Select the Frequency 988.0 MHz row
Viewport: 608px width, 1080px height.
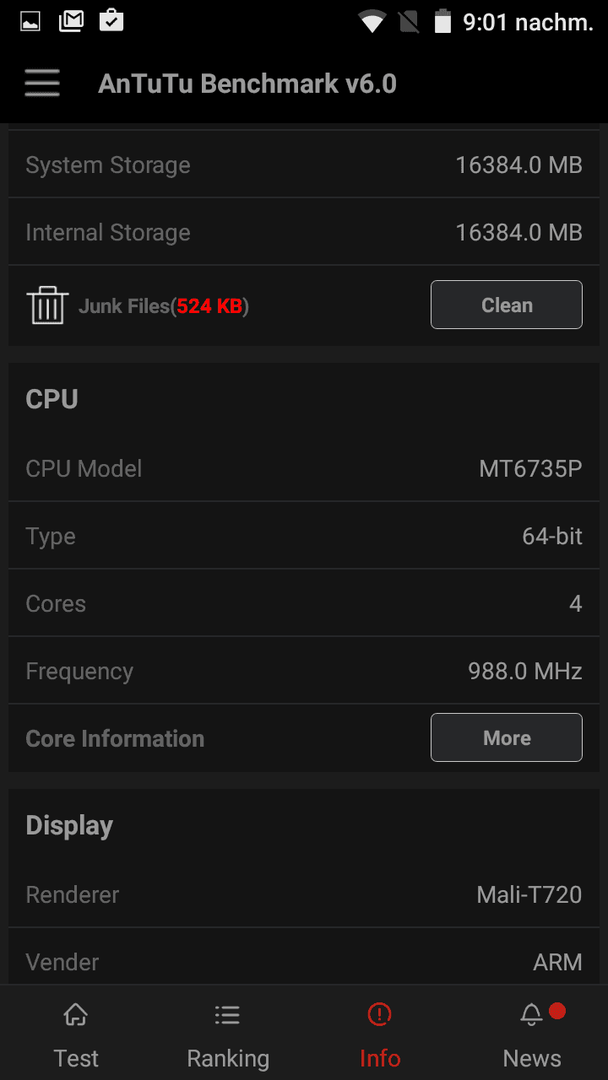304,671
